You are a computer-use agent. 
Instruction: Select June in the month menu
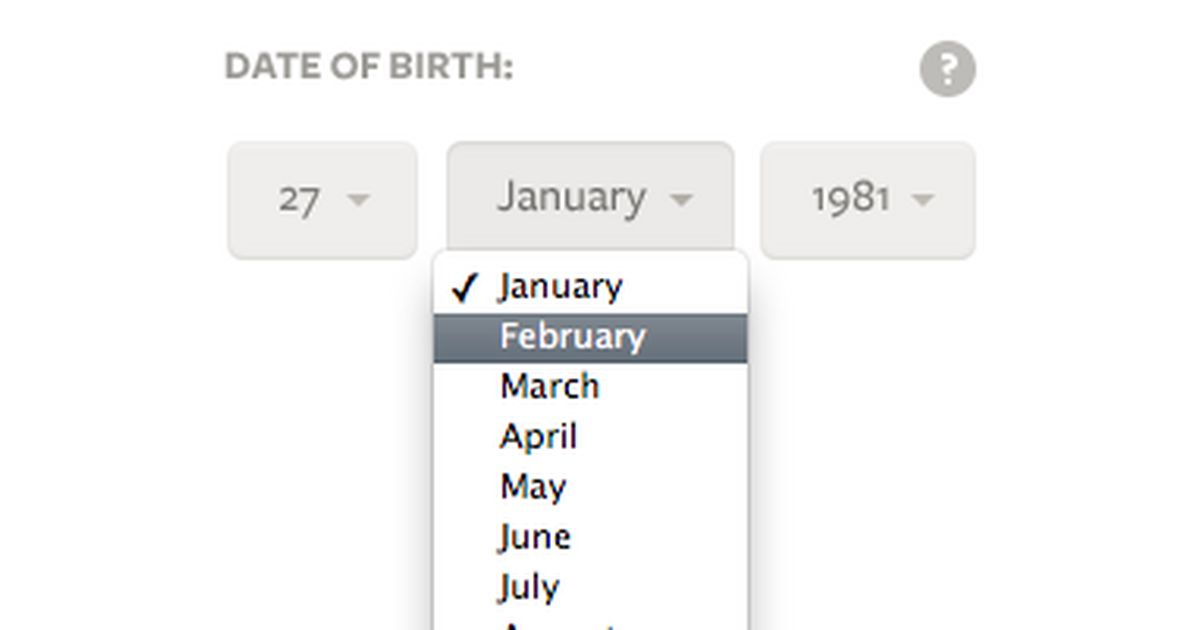535,537
